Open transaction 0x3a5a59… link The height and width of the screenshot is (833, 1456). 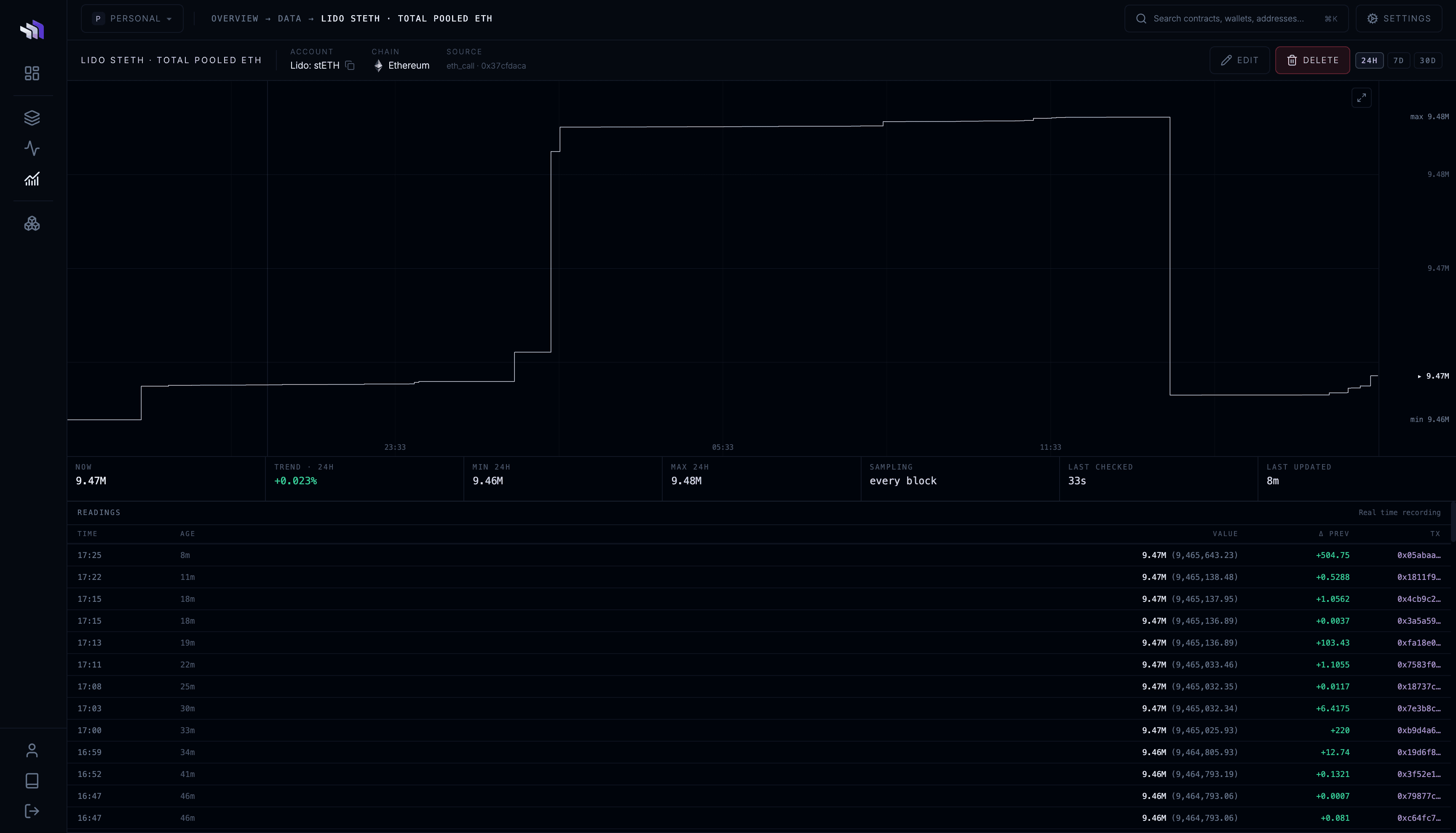tap(1419, 621)
